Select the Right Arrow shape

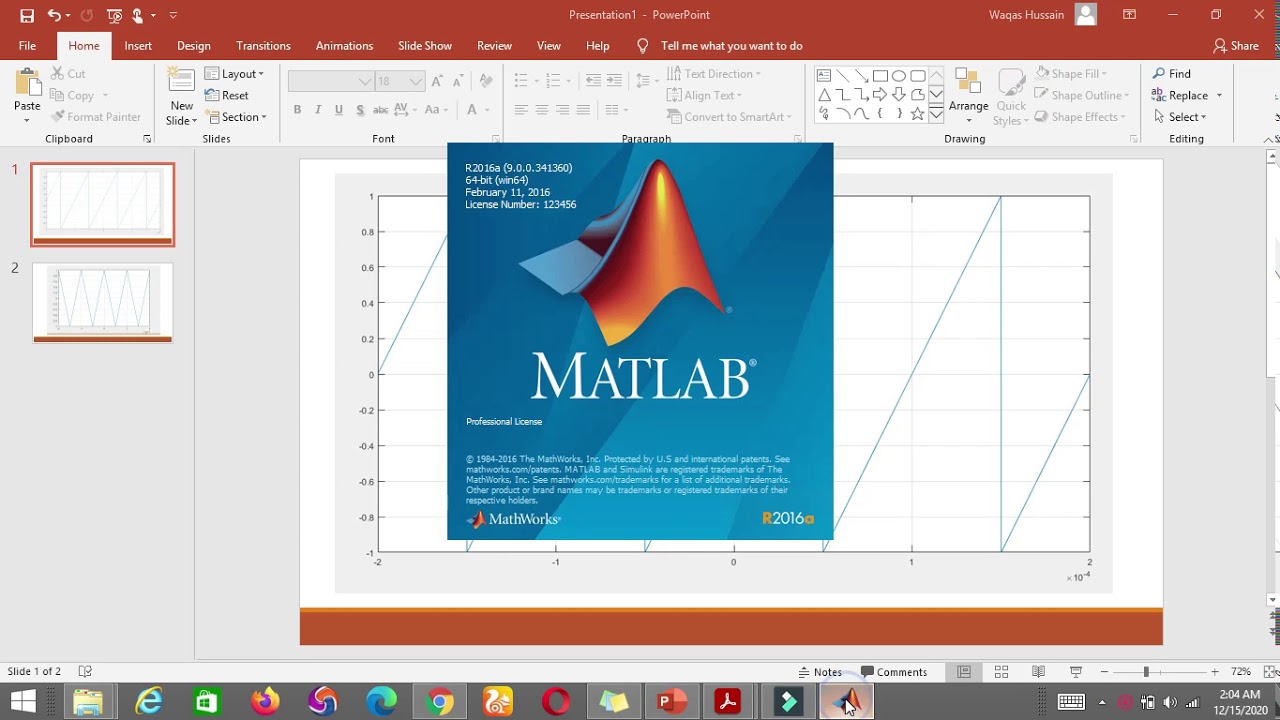click(880, 95)
